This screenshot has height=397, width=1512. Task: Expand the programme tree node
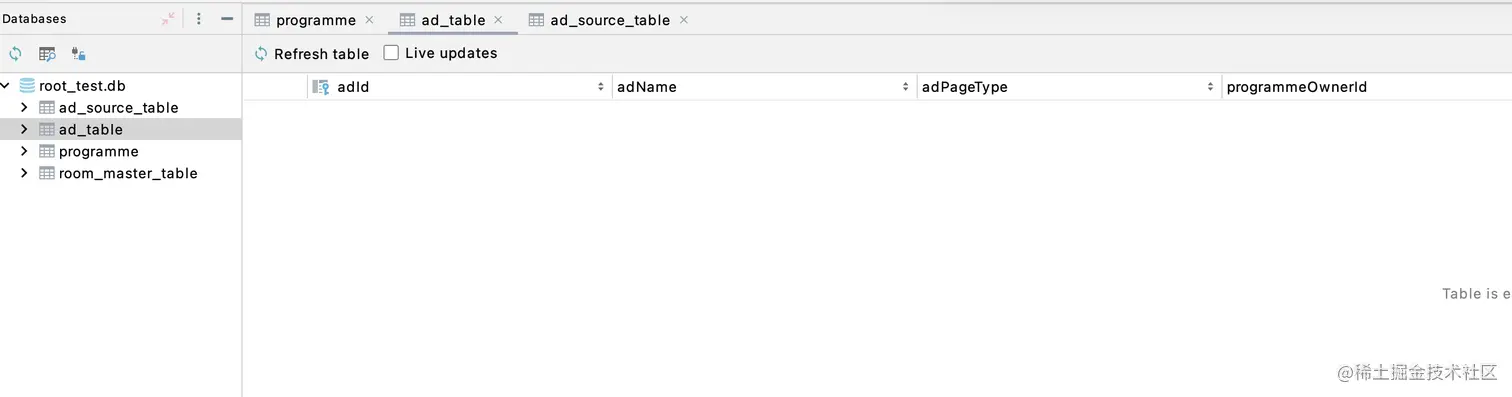[24, 152]
